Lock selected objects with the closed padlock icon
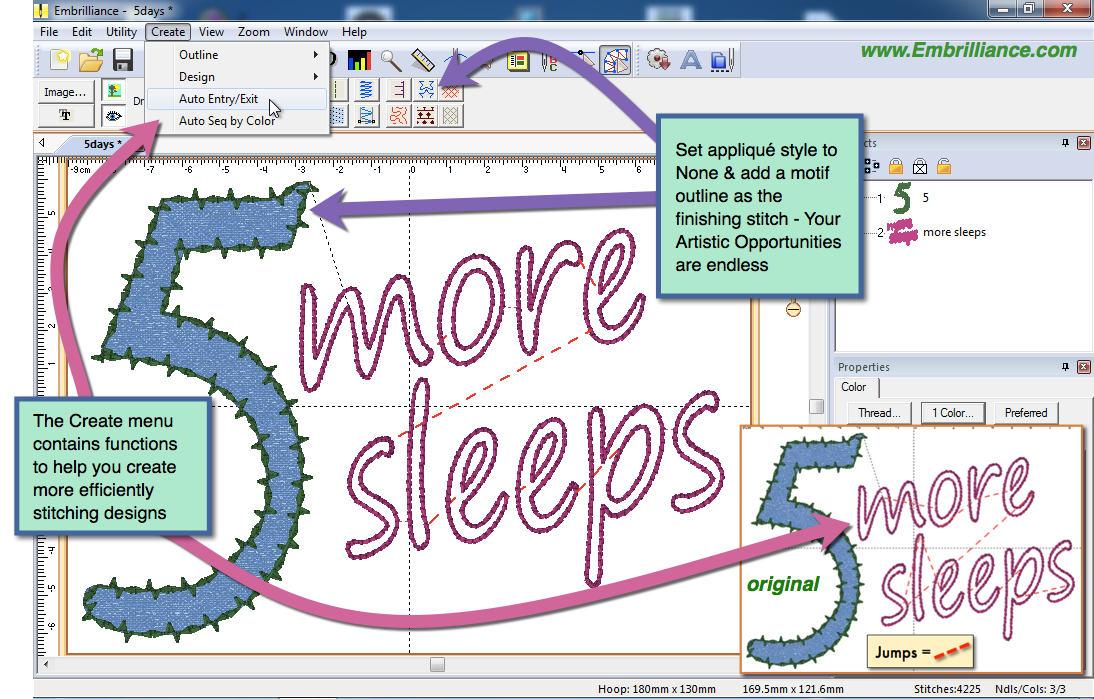 [x=896, y=166]
